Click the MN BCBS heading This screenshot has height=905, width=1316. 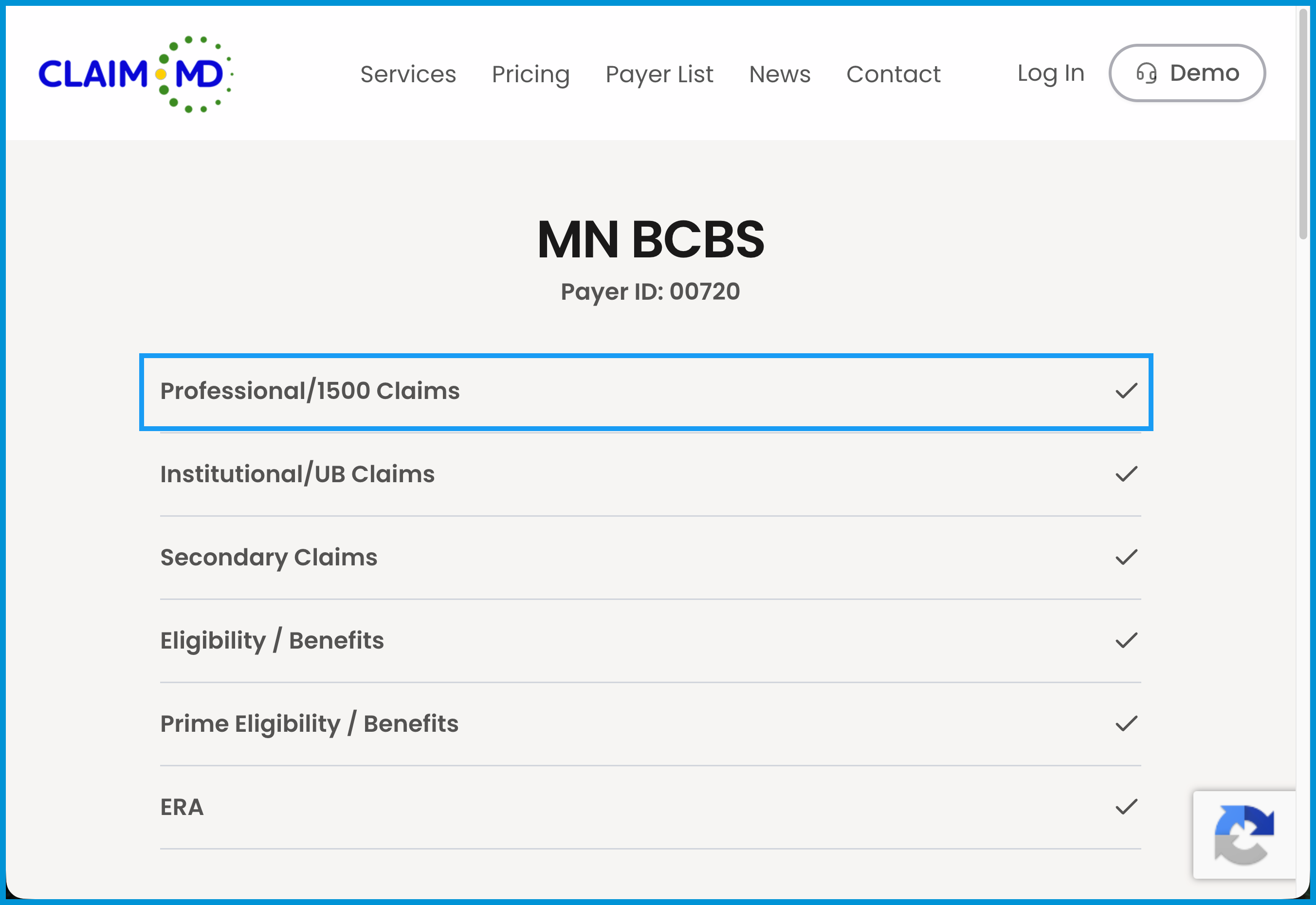click(x=651, y=239)
